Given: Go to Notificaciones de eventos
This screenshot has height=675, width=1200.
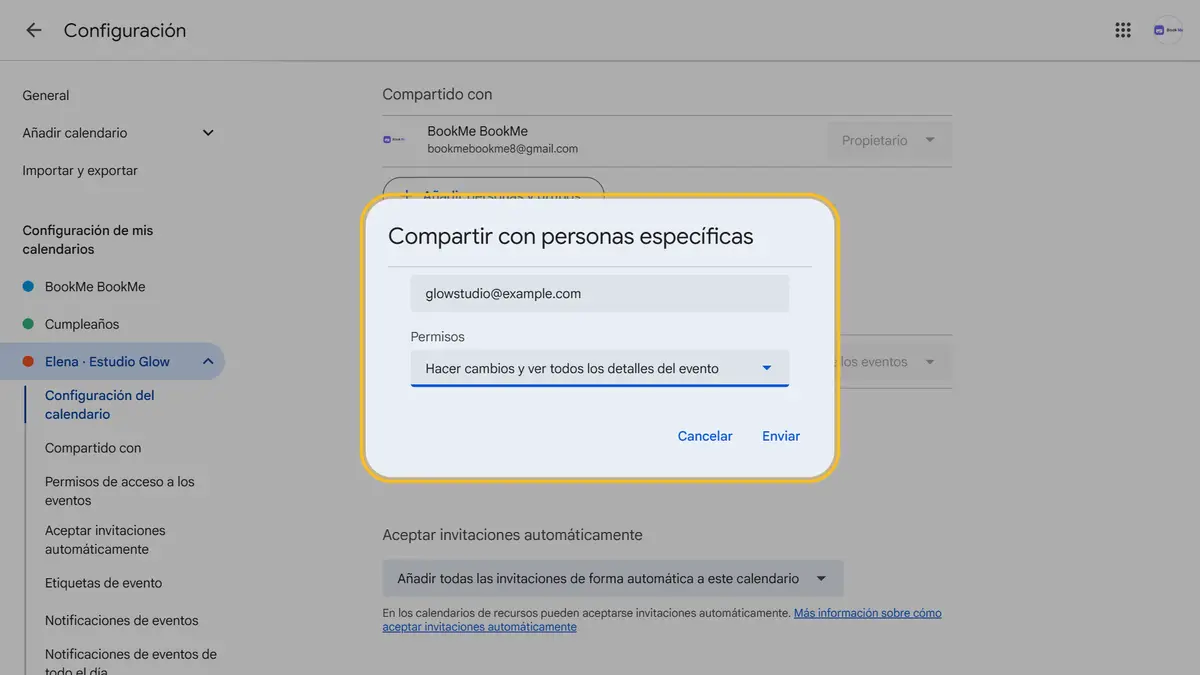Looking at the screenshot, I should pos(122,620).
